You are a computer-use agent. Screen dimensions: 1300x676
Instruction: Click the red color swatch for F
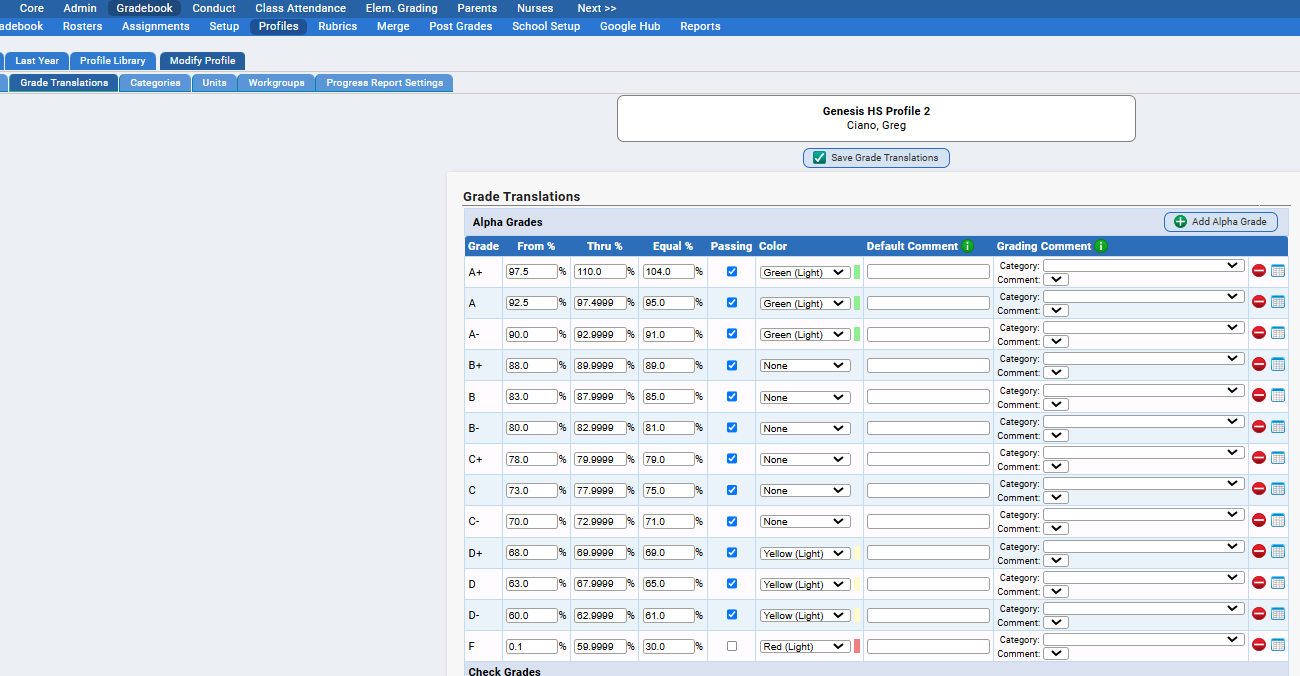point(857,646)
